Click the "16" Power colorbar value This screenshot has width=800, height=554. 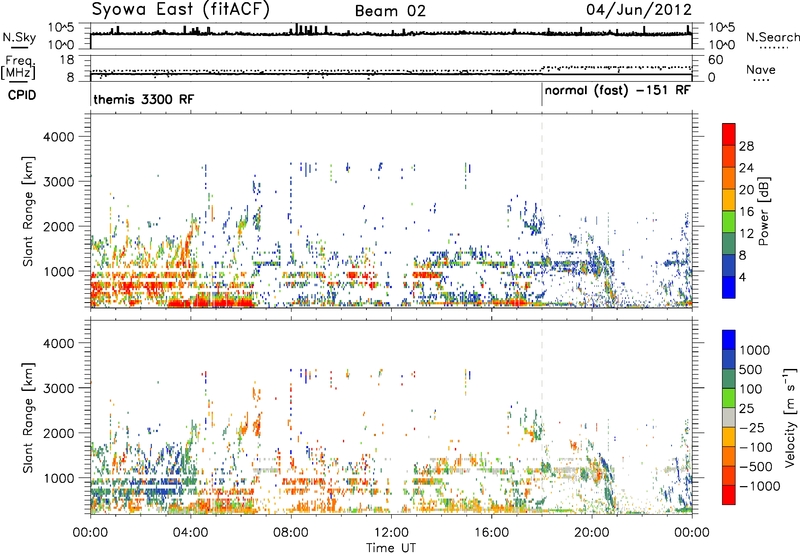coord(746,212)
